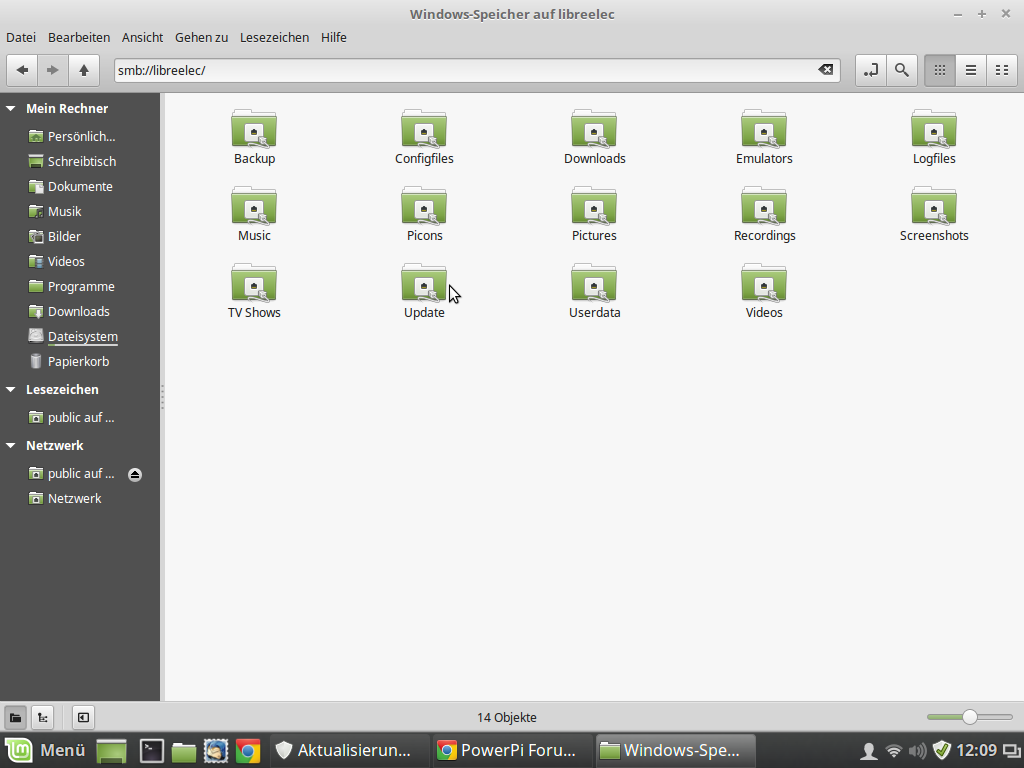Clear the location bar text
1024x768 pixels.
coord(825,70)
